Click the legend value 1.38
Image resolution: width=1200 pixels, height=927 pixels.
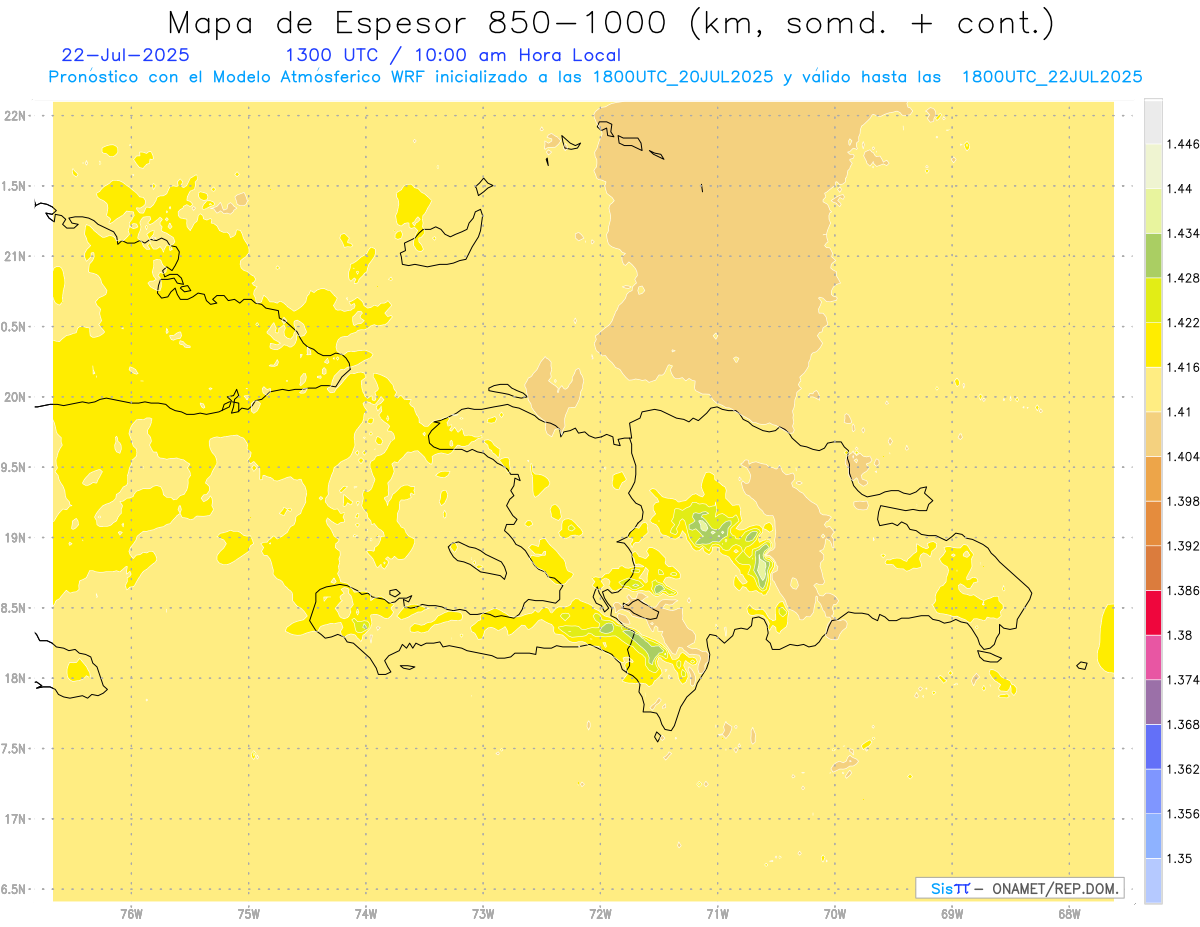[x=1178, y=635]
